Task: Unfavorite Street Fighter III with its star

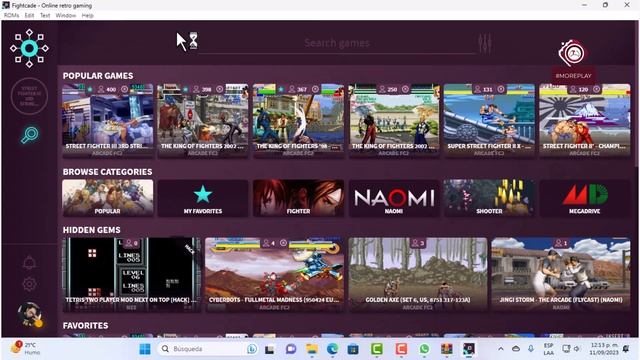Action: tap(90, 89)
